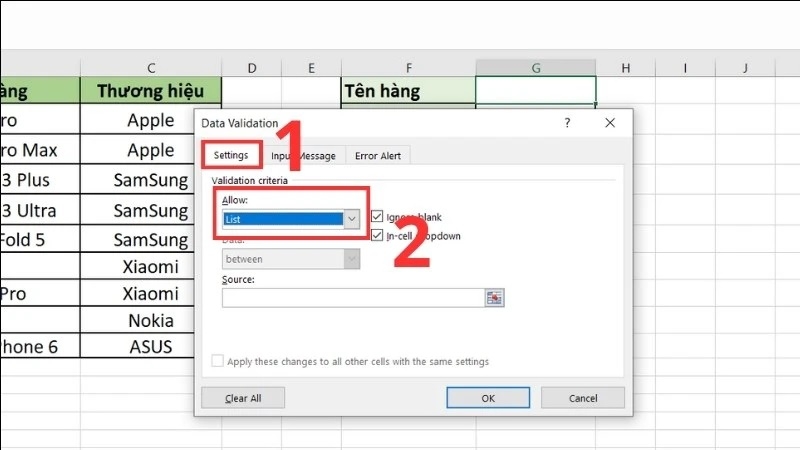Click the Source range selector icon
The width and height of the screenshot is (800, 450).
(494, 298)
